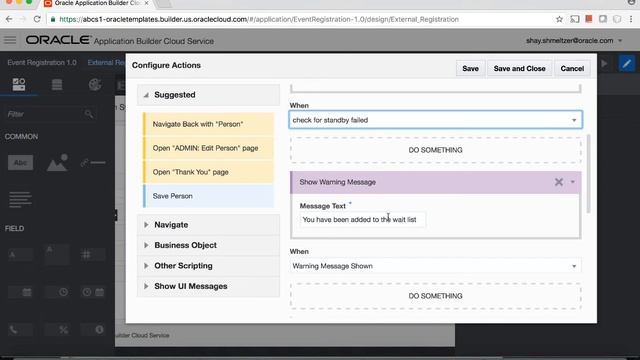Expand the Show UI Messages section

208,286
